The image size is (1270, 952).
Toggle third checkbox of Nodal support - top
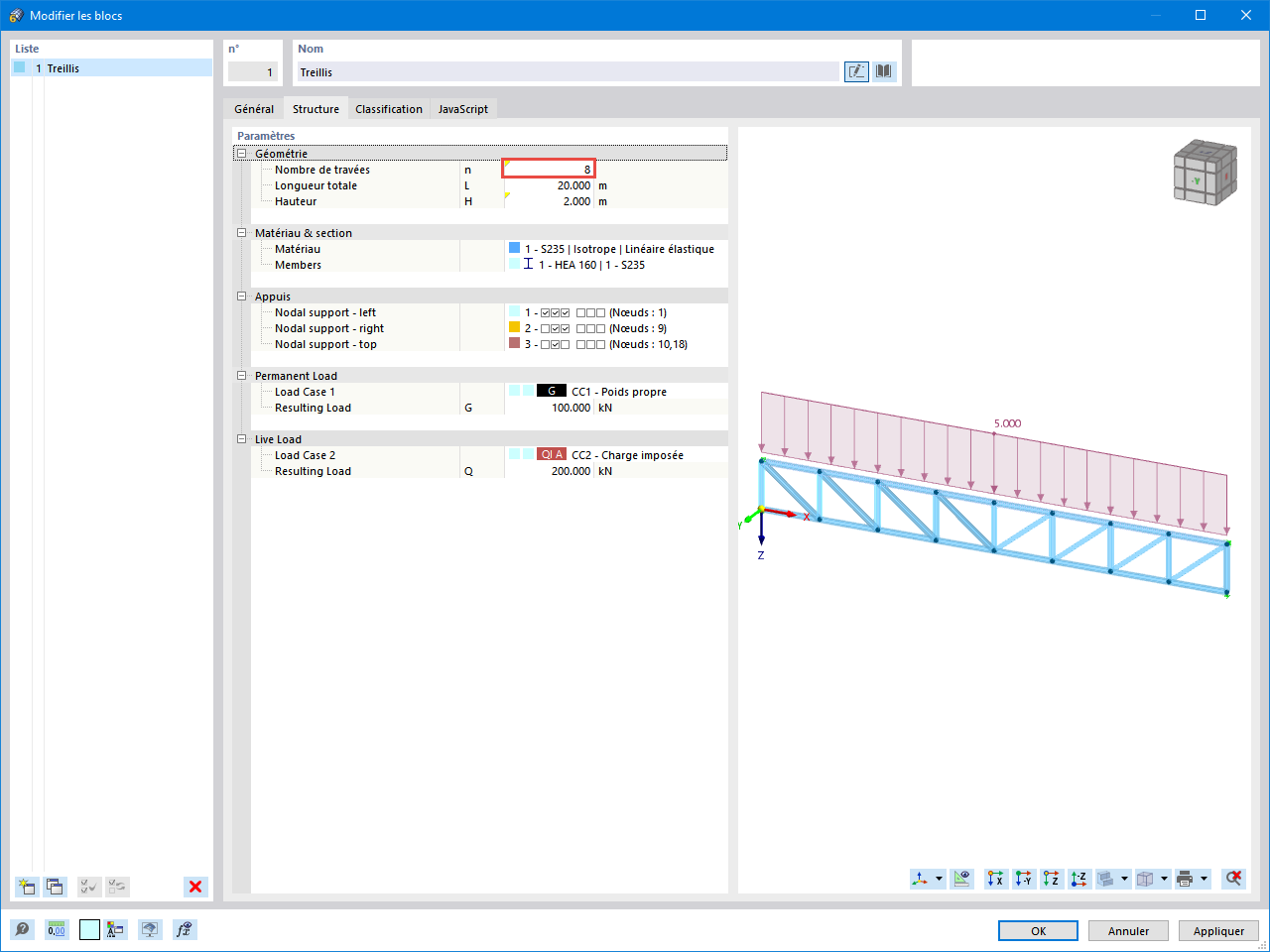566,345
